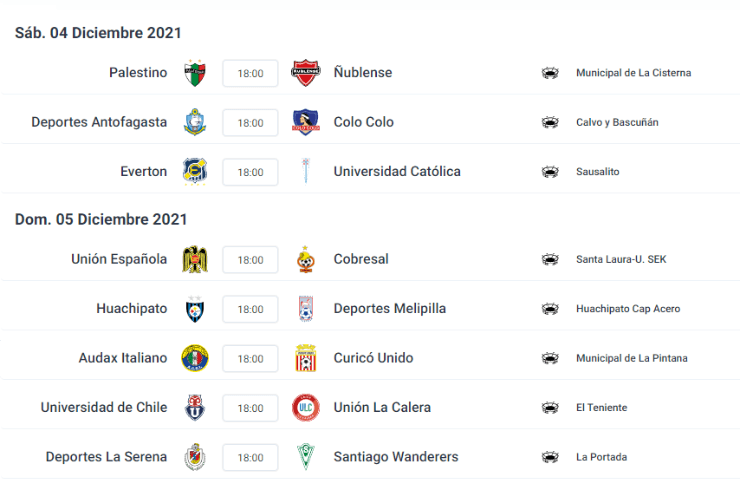This screenshot has width=740, height=490.
Task: Open the Deportes Melipilla team link
Action: [x=390, y=308]
